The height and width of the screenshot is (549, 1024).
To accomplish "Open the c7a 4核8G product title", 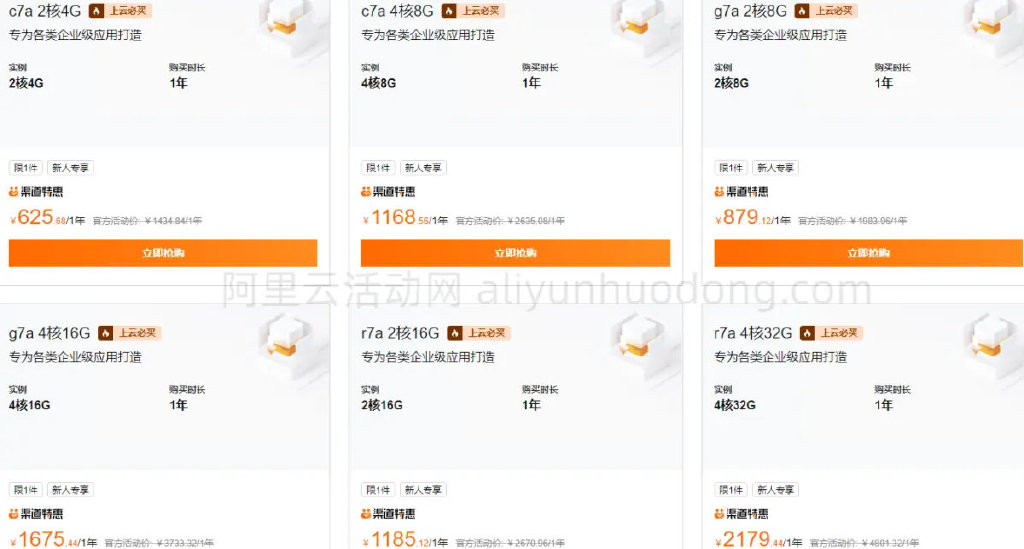I will point(398,11).
